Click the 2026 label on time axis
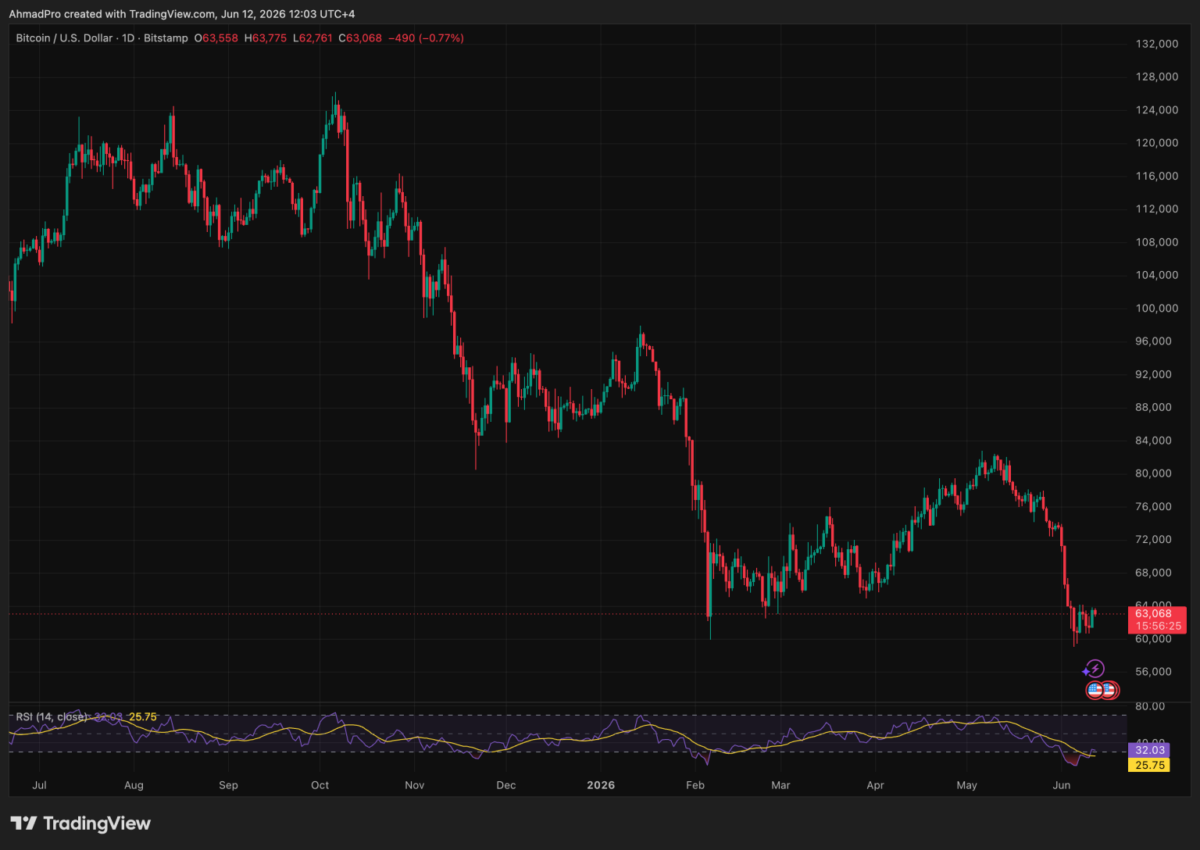1200x850 pixels. coord(599,787)
